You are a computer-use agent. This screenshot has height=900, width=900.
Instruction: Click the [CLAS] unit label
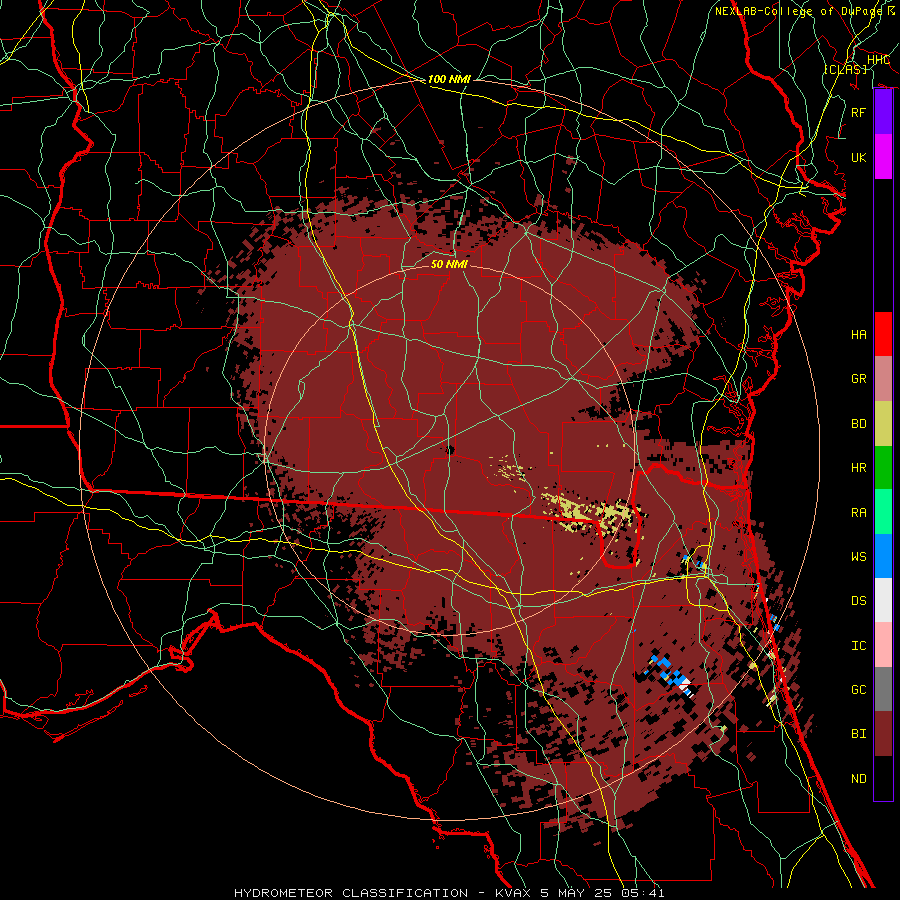845,69
